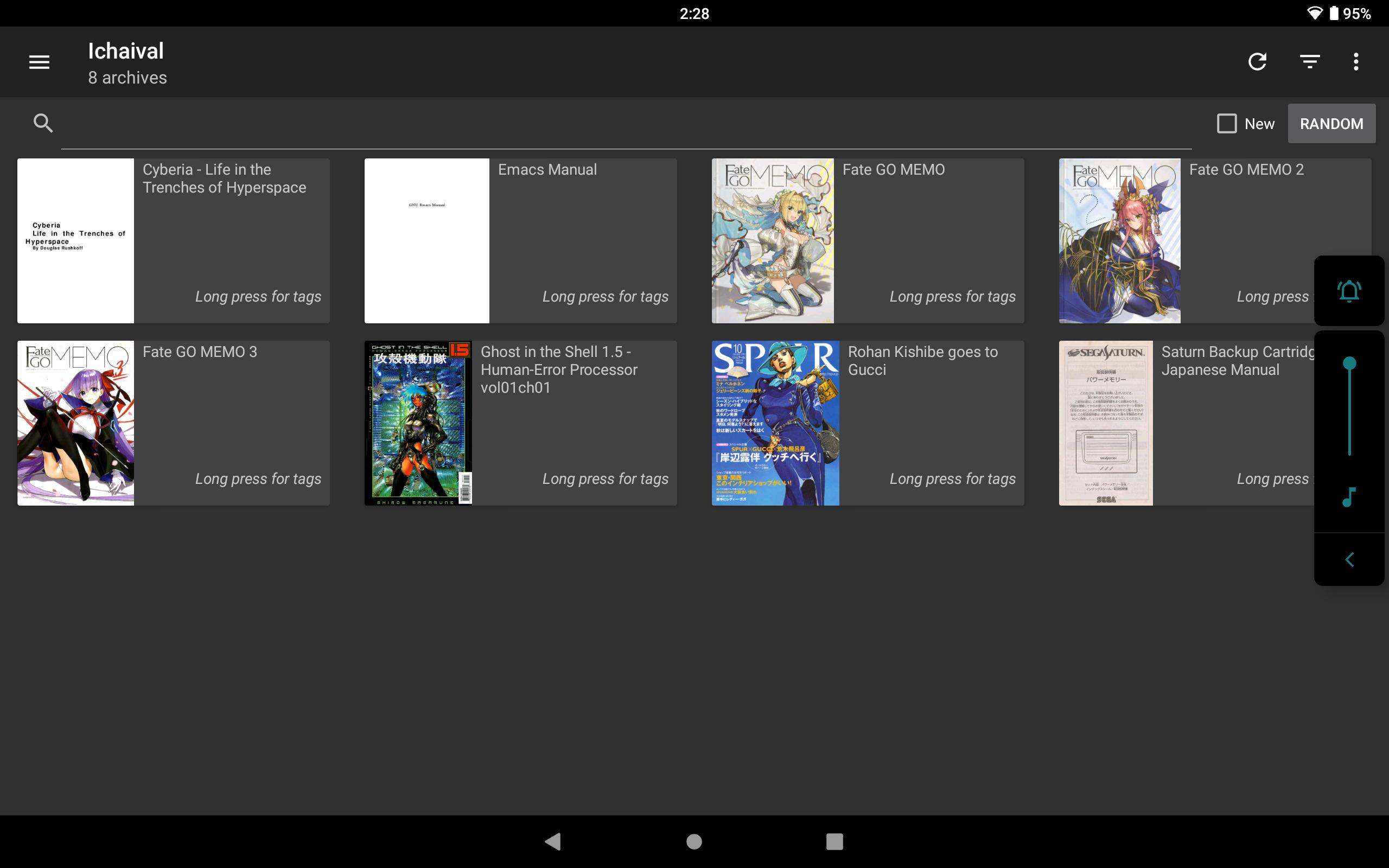Open the Cyberia cover thumbnail
The width and height of the screenshot is (1389, 868).
(76, 240)
